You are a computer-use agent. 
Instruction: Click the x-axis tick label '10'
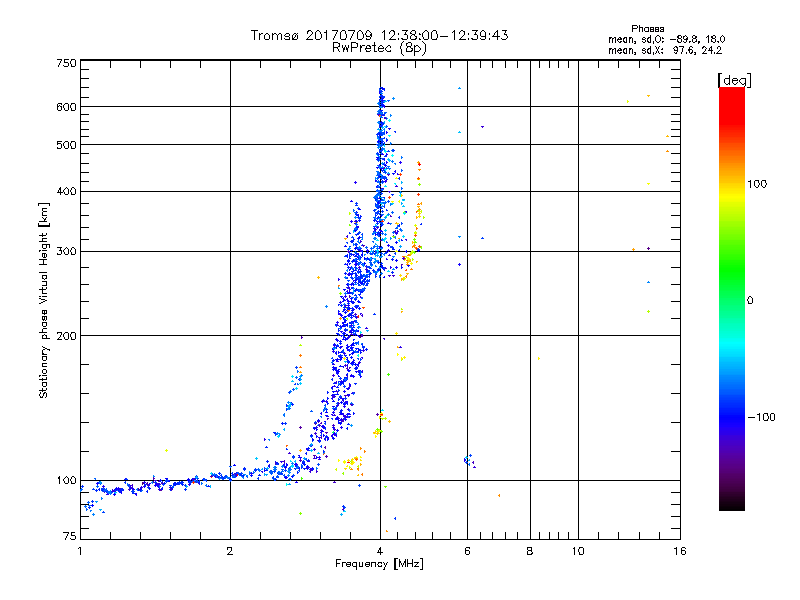coord(578,551)
